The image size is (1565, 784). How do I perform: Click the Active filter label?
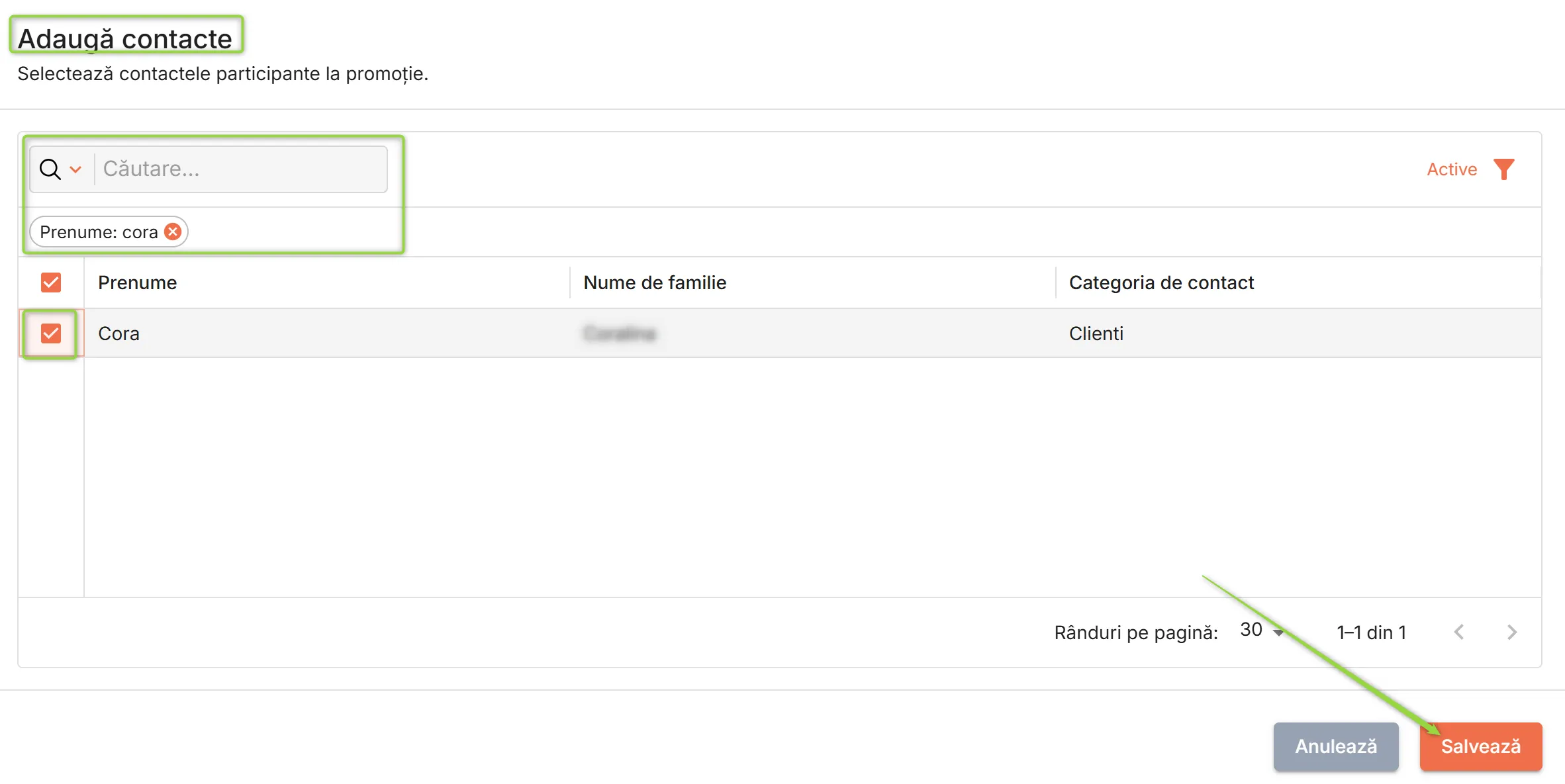coord(1452,169)
